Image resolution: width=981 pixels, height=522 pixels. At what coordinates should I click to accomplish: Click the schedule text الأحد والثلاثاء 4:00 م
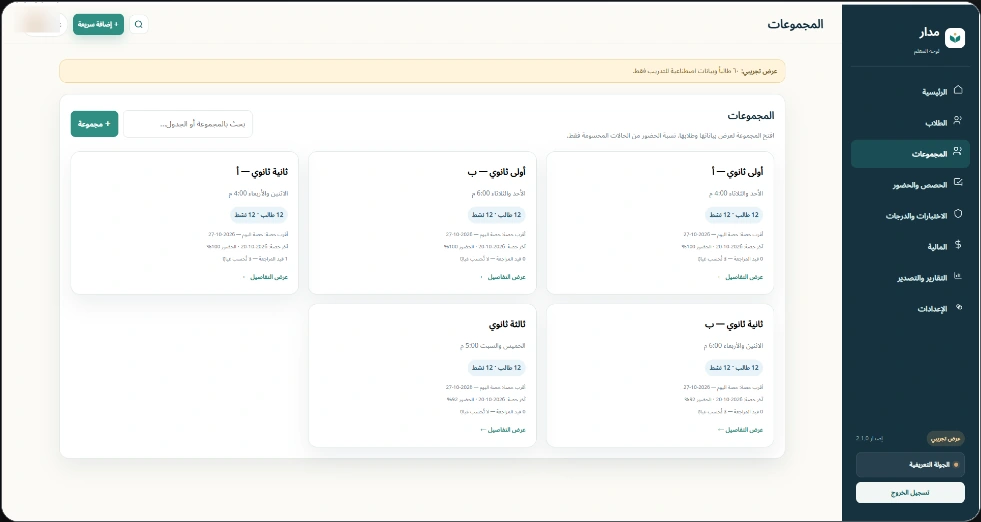coord(736,193)
